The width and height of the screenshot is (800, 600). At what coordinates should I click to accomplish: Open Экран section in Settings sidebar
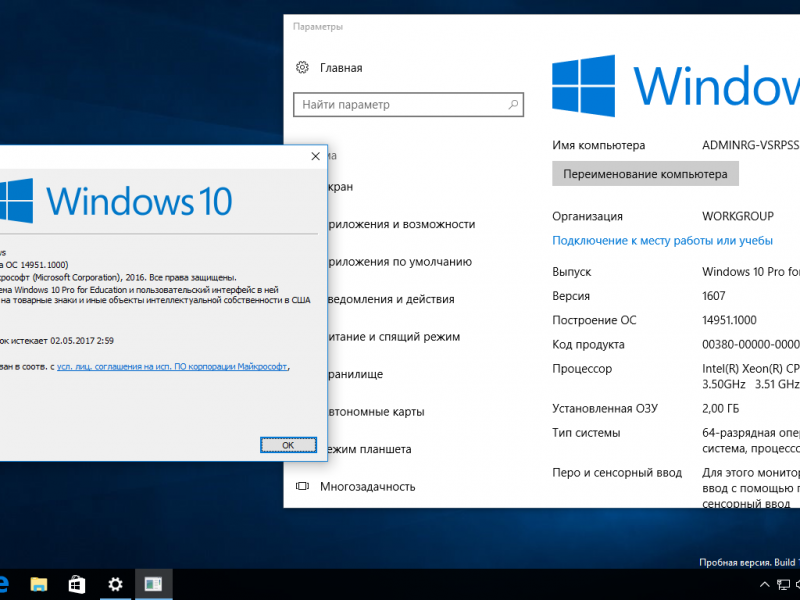(x=340, y=187)
